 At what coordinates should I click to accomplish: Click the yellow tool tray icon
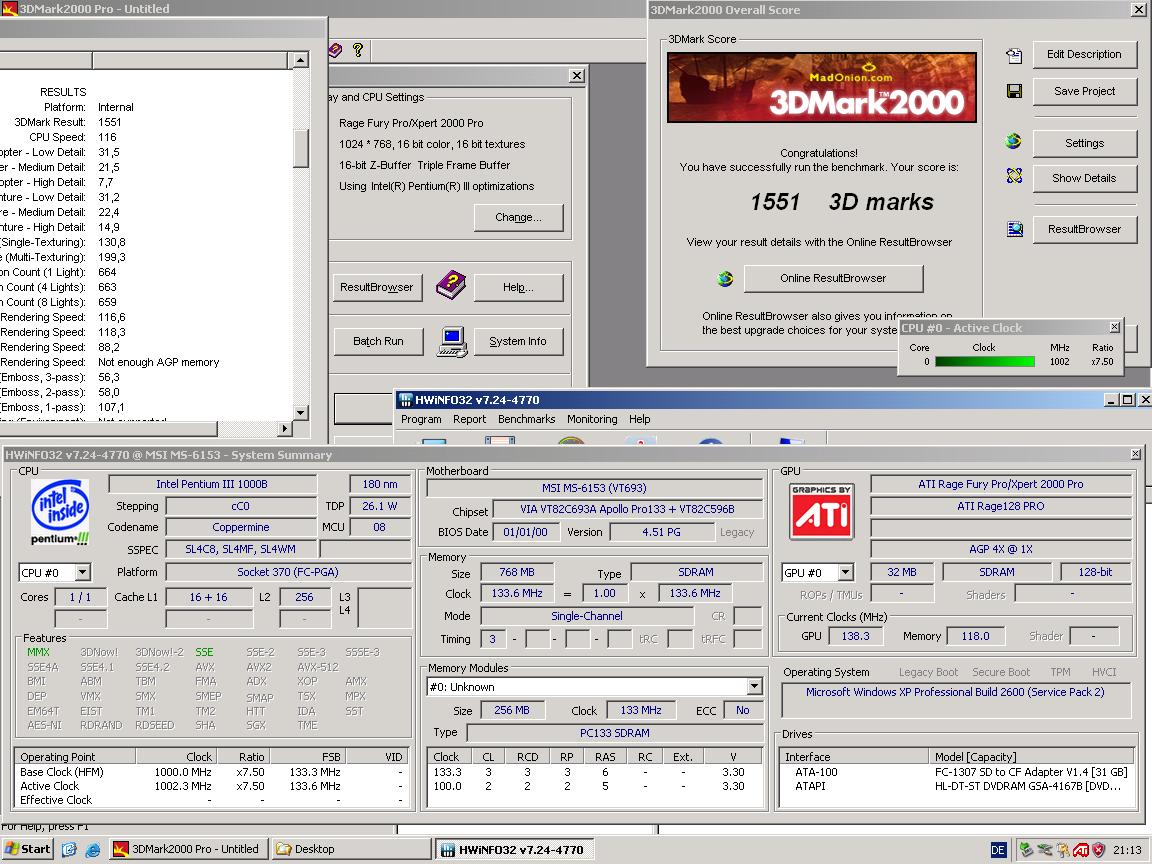click(x=1063, y=850)
